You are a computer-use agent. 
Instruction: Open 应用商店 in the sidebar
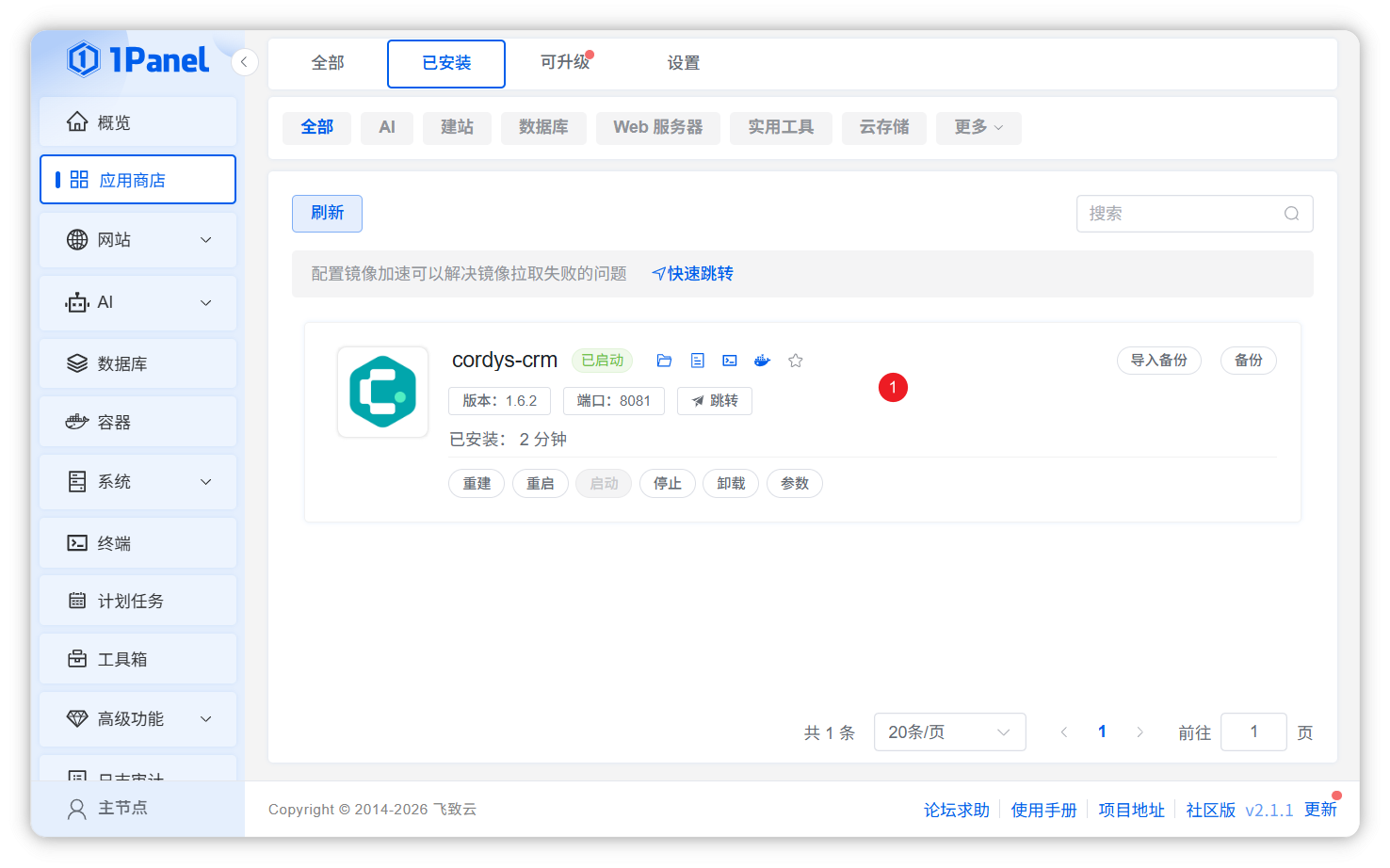coord(137,180)
